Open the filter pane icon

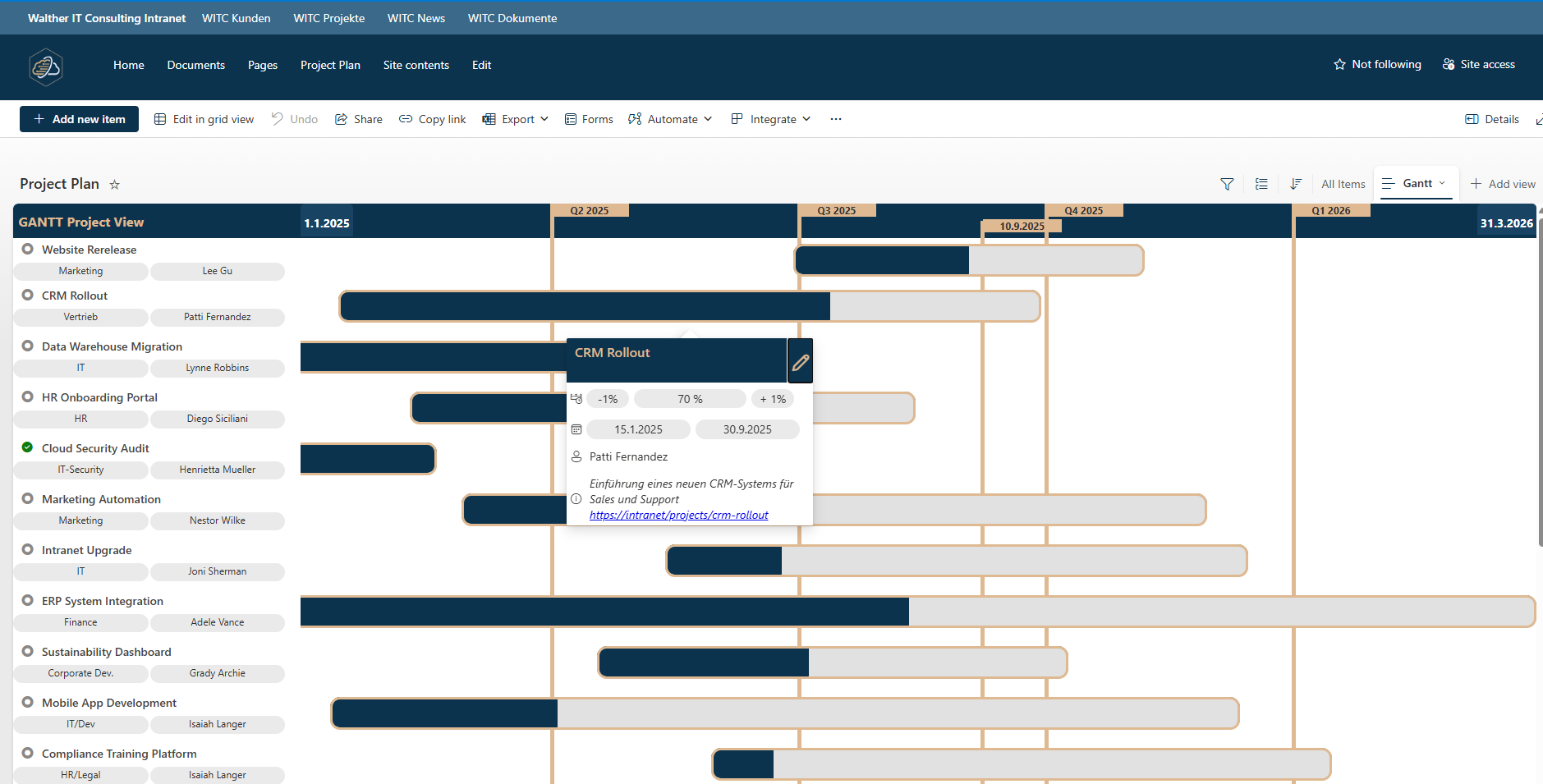[x=1227, y=184]
